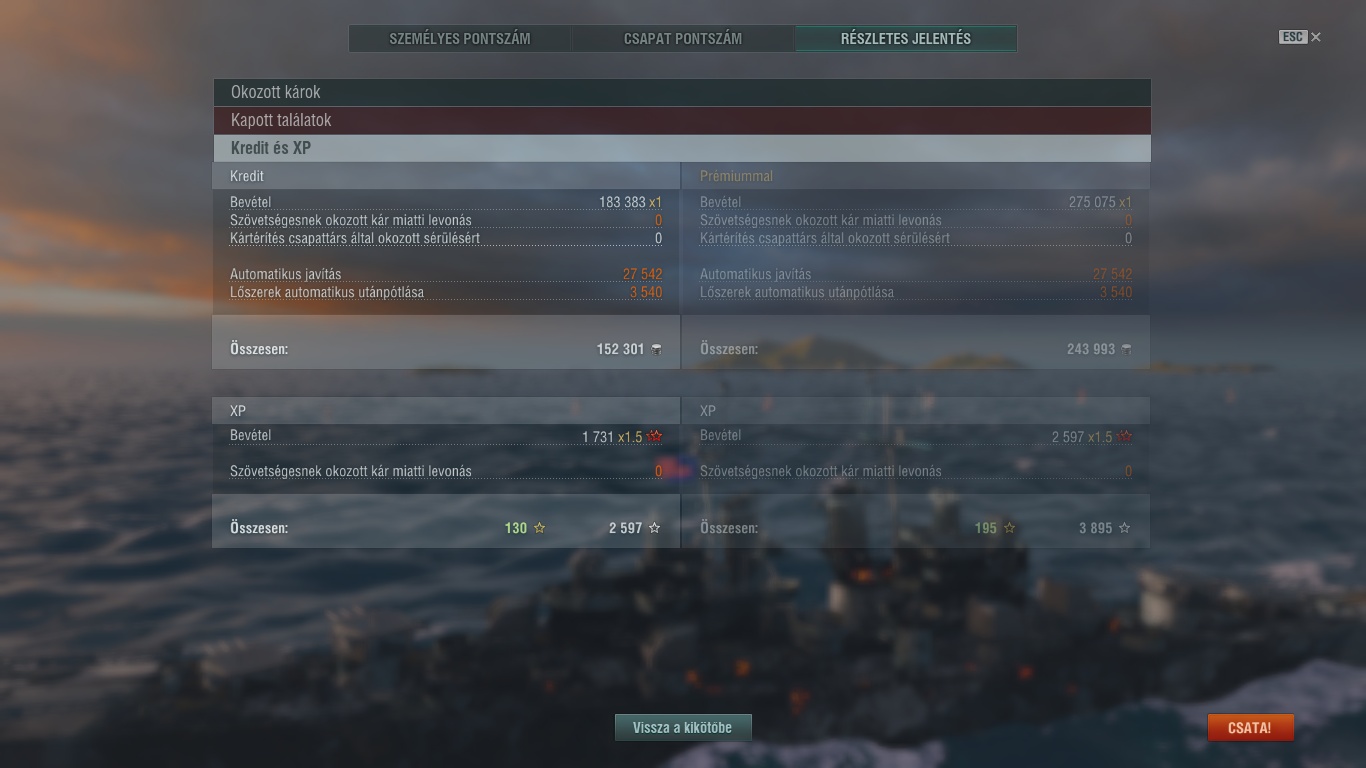1366x768 pixels.
Task: Click the yellow free XP star by 130
Action: (540, 528)
